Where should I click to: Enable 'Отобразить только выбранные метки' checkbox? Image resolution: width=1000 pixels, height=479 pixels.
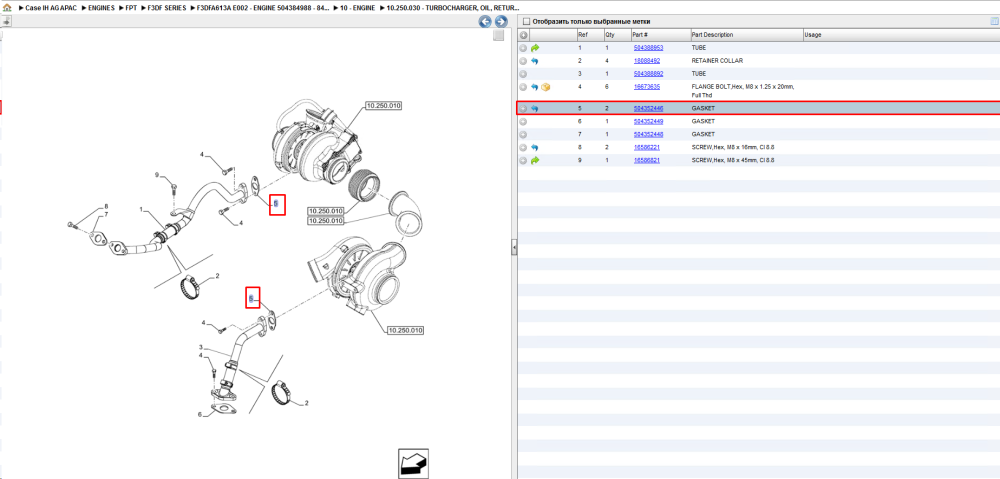[526, 22]
